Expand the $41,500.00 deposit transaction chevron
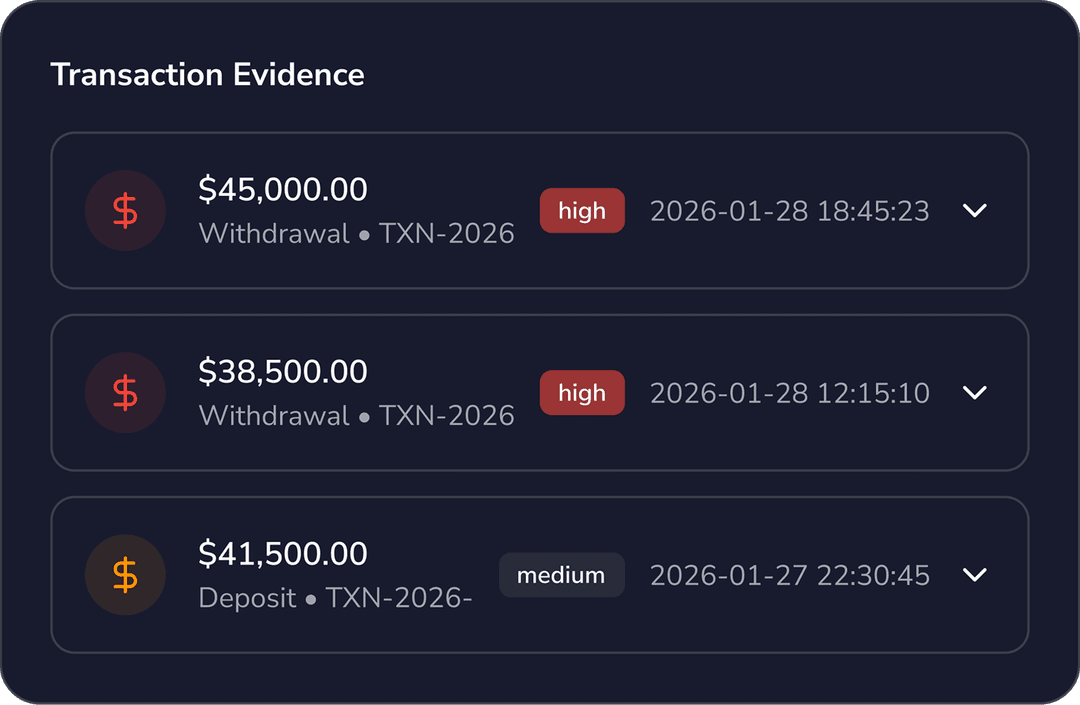 pyautogui.click(x=974, y=575)
